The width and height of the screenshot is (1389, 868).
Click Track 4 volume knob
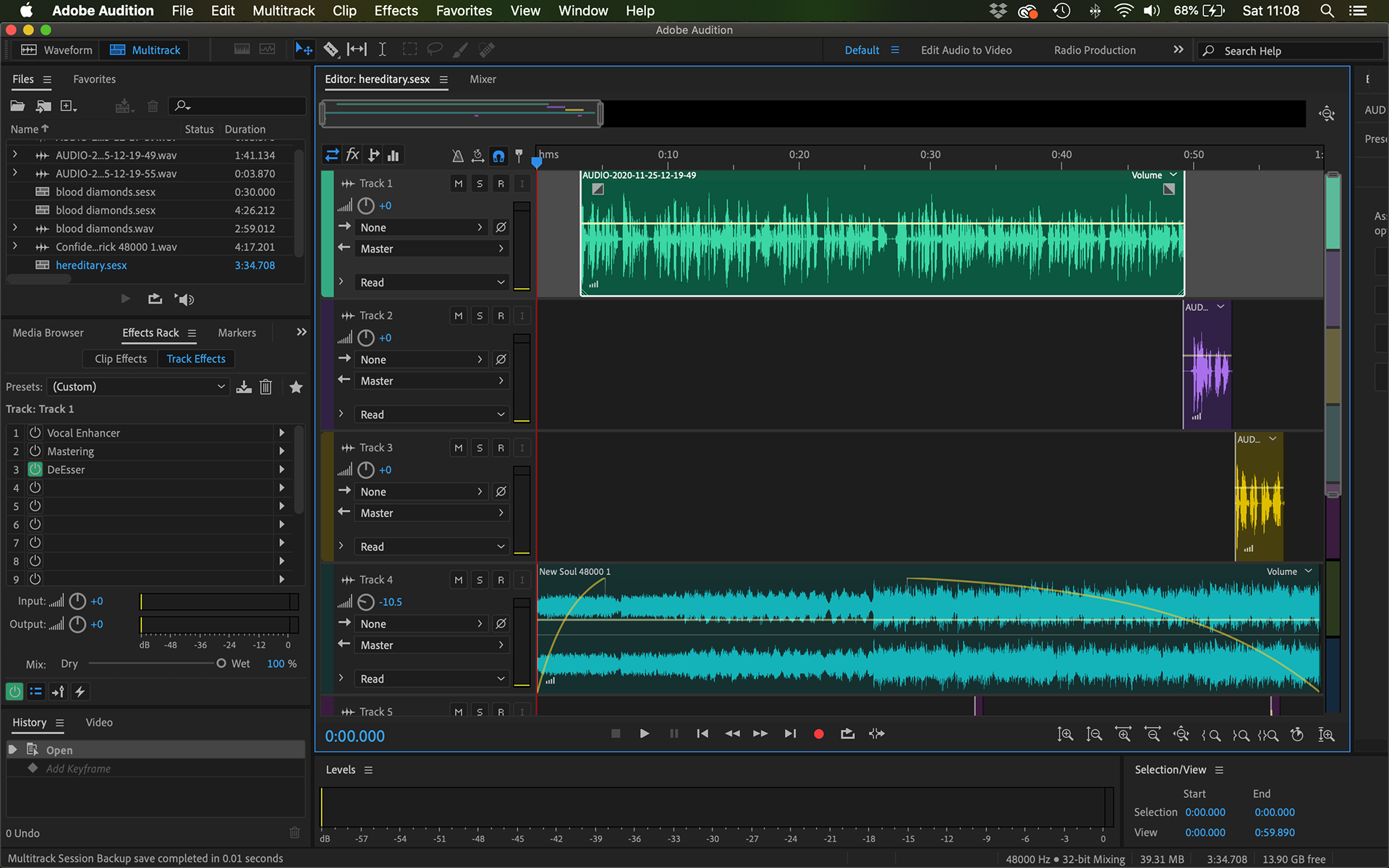click(366, 602)
